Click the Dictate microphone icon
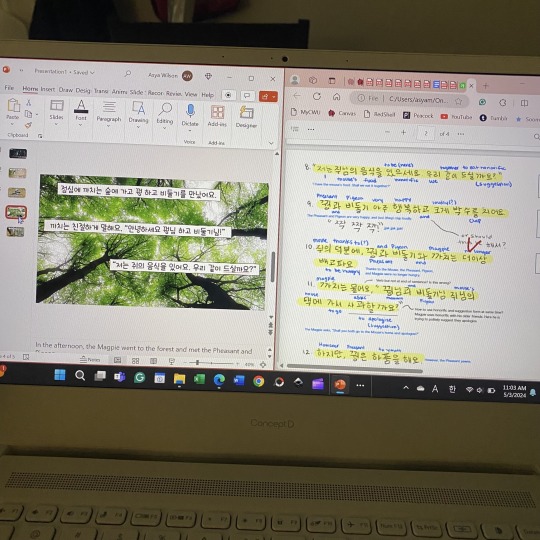 (x=190, y=111)
